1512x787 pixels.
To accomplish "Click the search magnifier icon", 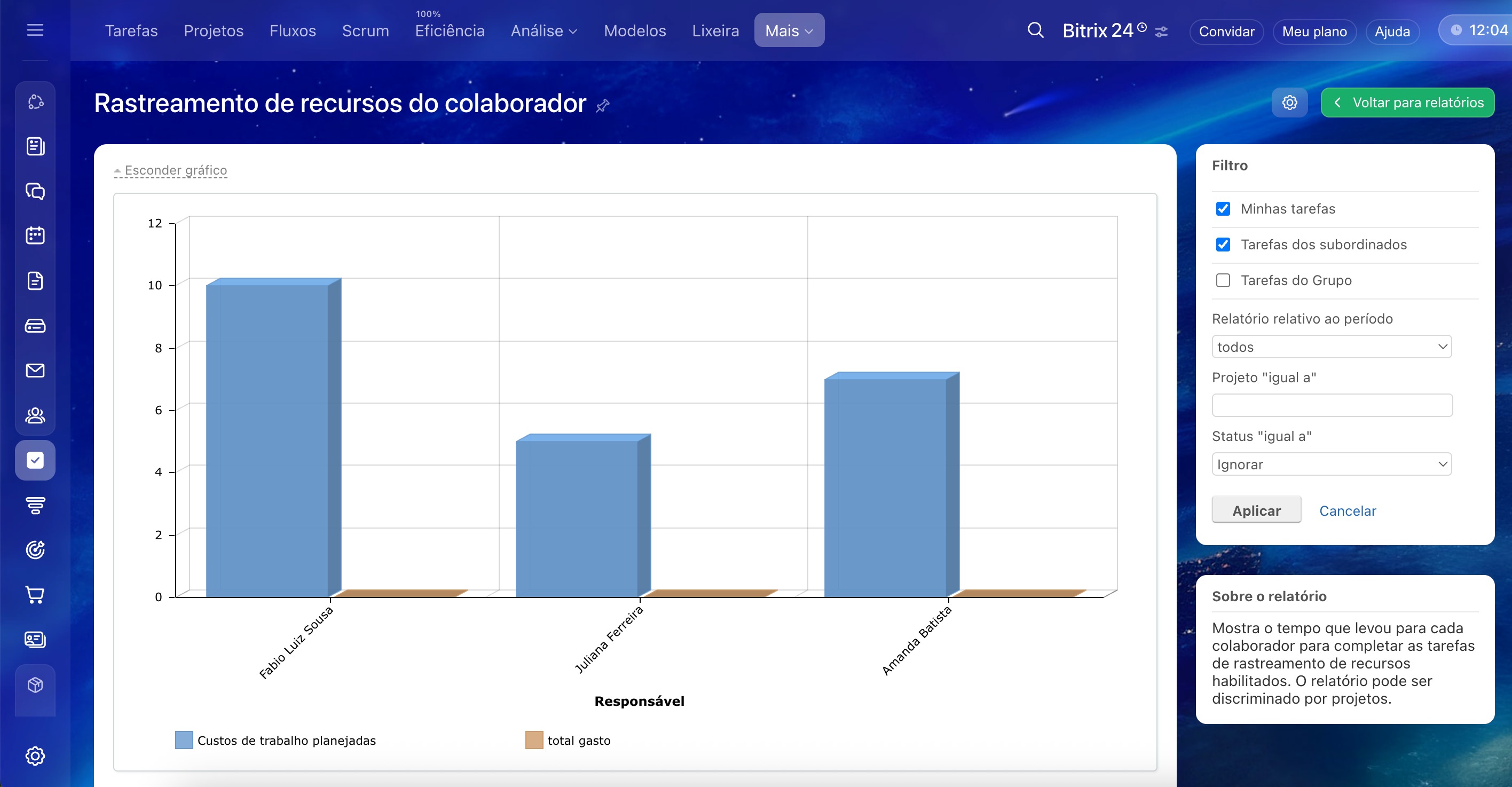I will [1035, 30].
